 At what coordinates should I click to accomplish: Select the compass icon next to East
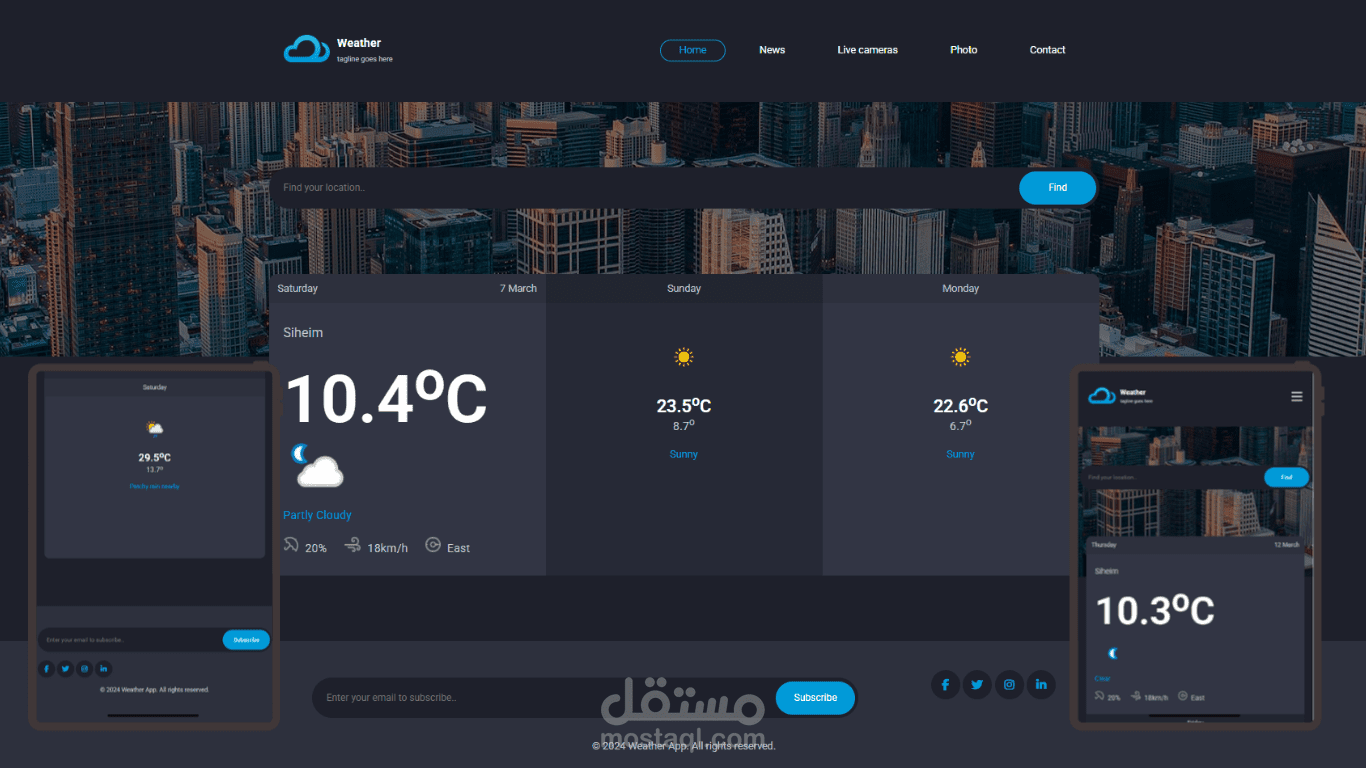point(432,545)
